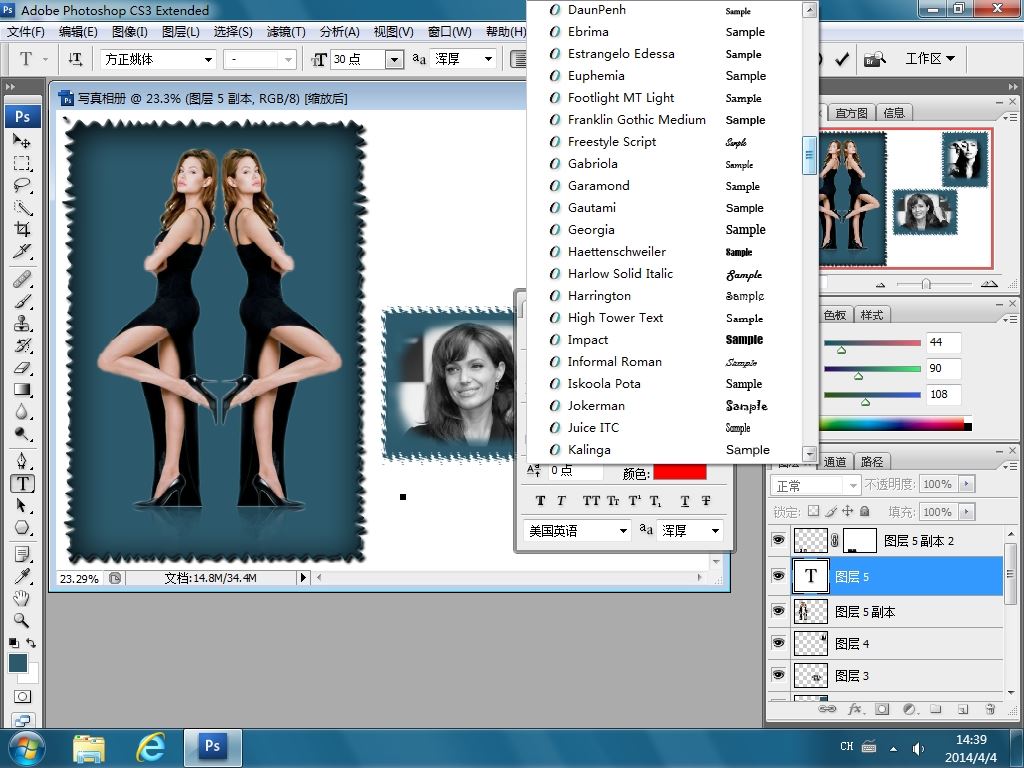
Task: Select the Zoom magnifier tool
Action: pyautogui.click(x=22, y=620)
